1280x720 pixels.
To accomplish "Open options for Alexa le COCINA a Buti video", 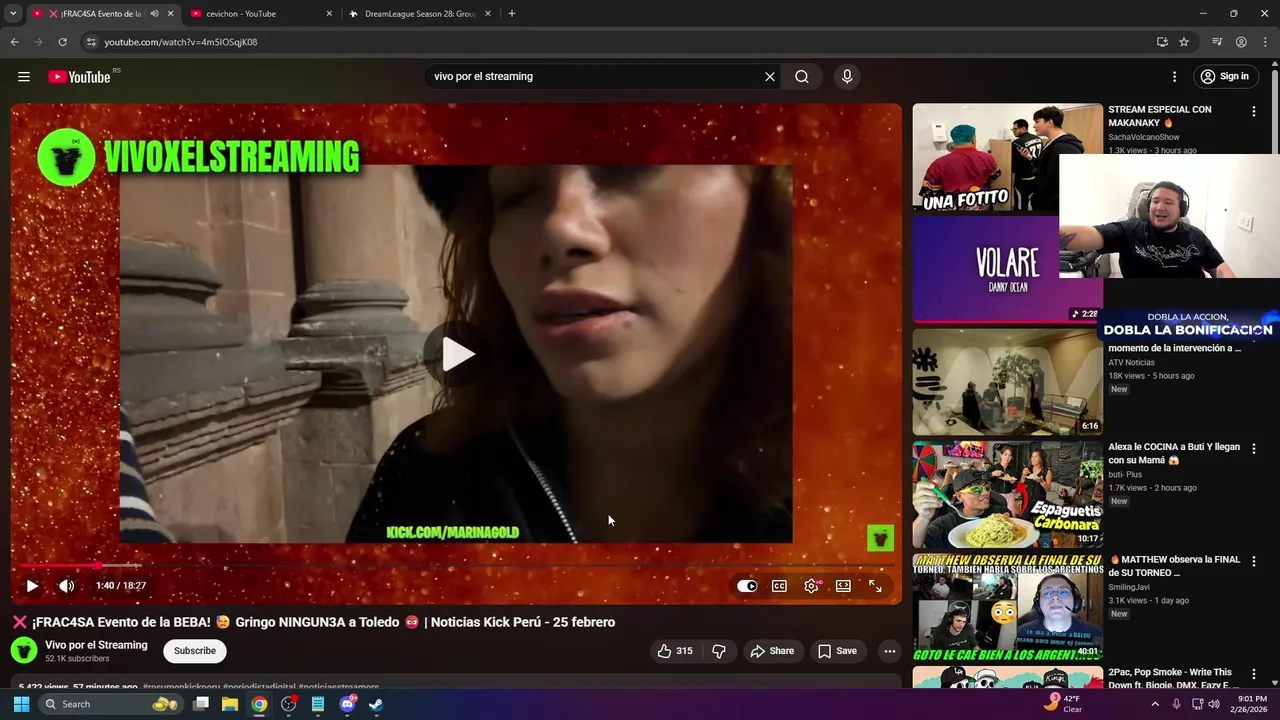I will pyautogui.click(x=1254, y=449).
